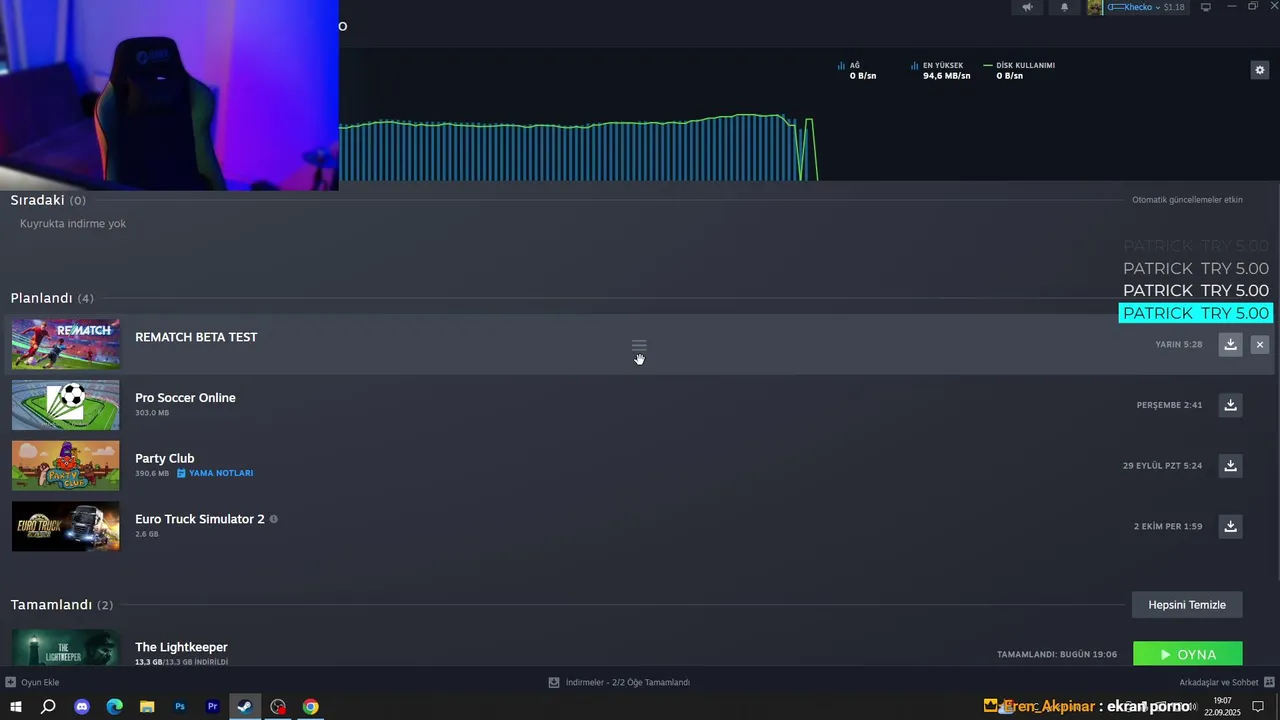Click the wallet balance $1.18

[x=1174, y=7]
